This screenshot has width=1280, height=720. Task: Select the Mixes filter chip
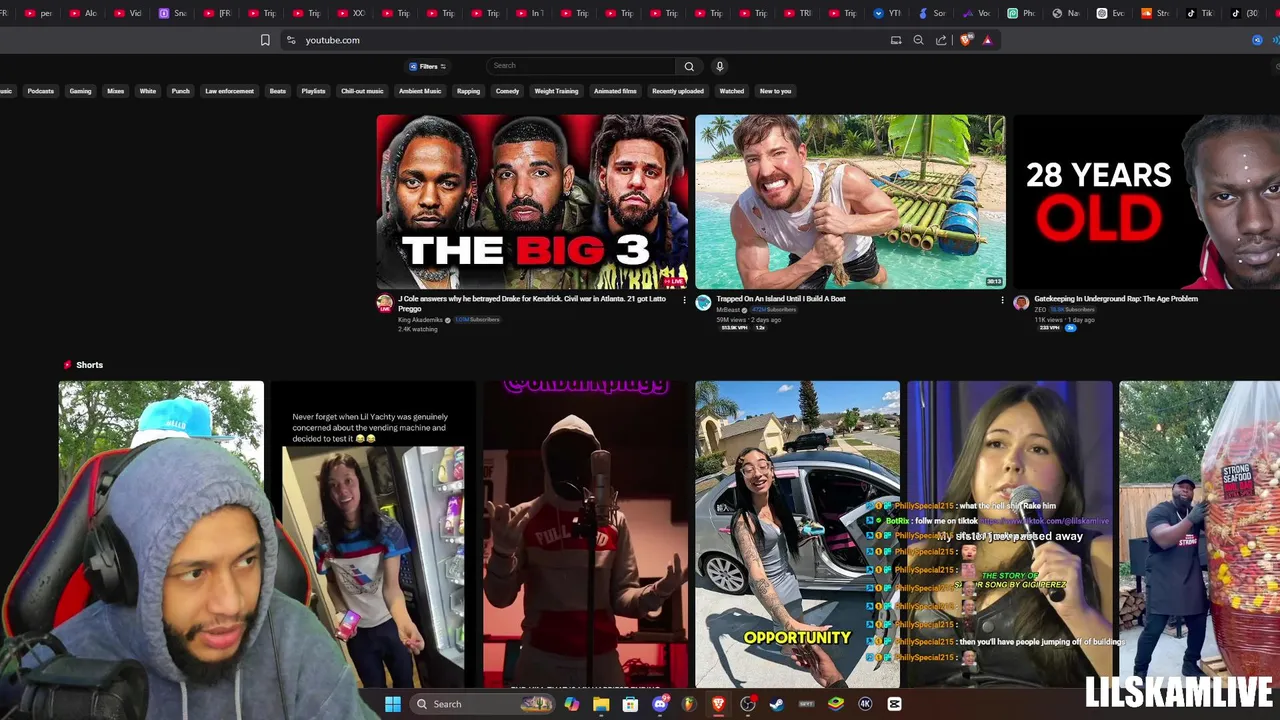tap(116, 91)
